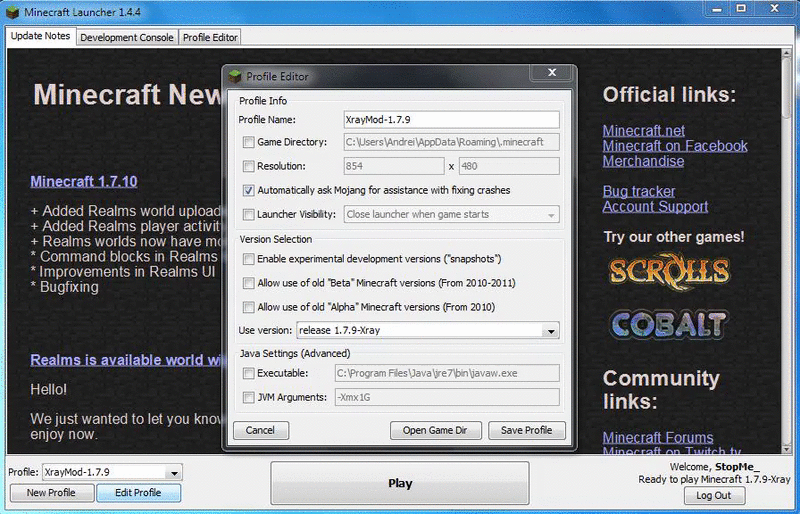The image size is (800, 514).
Task: Click the 'Try our other games!' text
Action: (x=674, y=237)
